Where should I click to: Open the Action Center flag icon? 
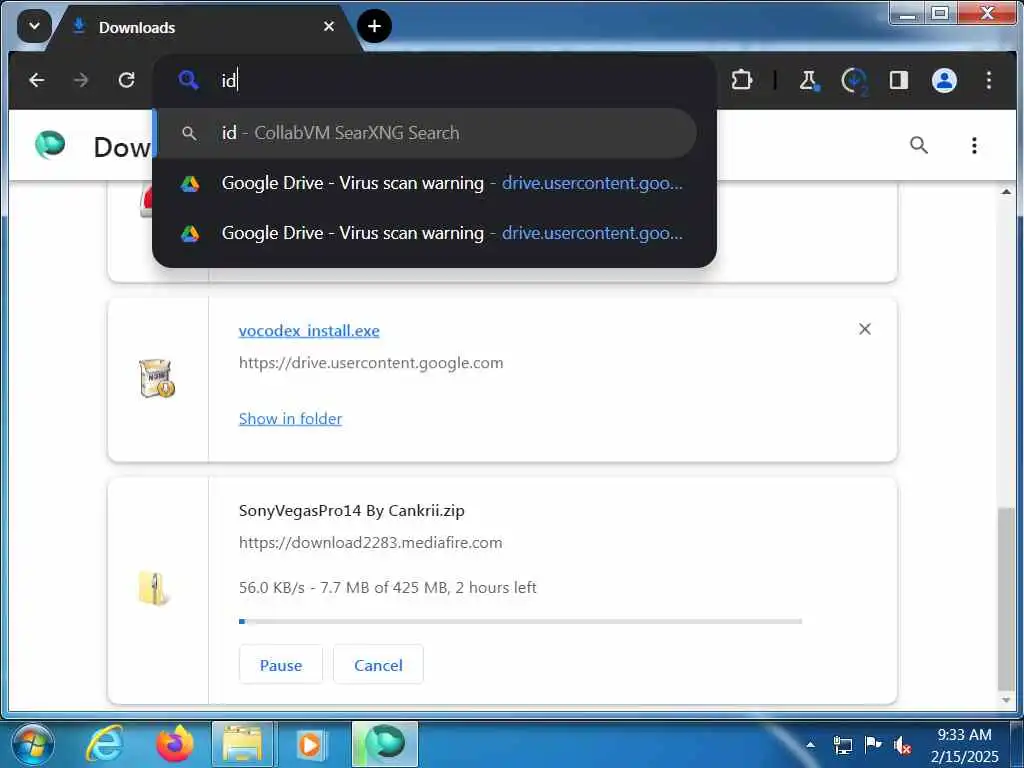point(872,744)
